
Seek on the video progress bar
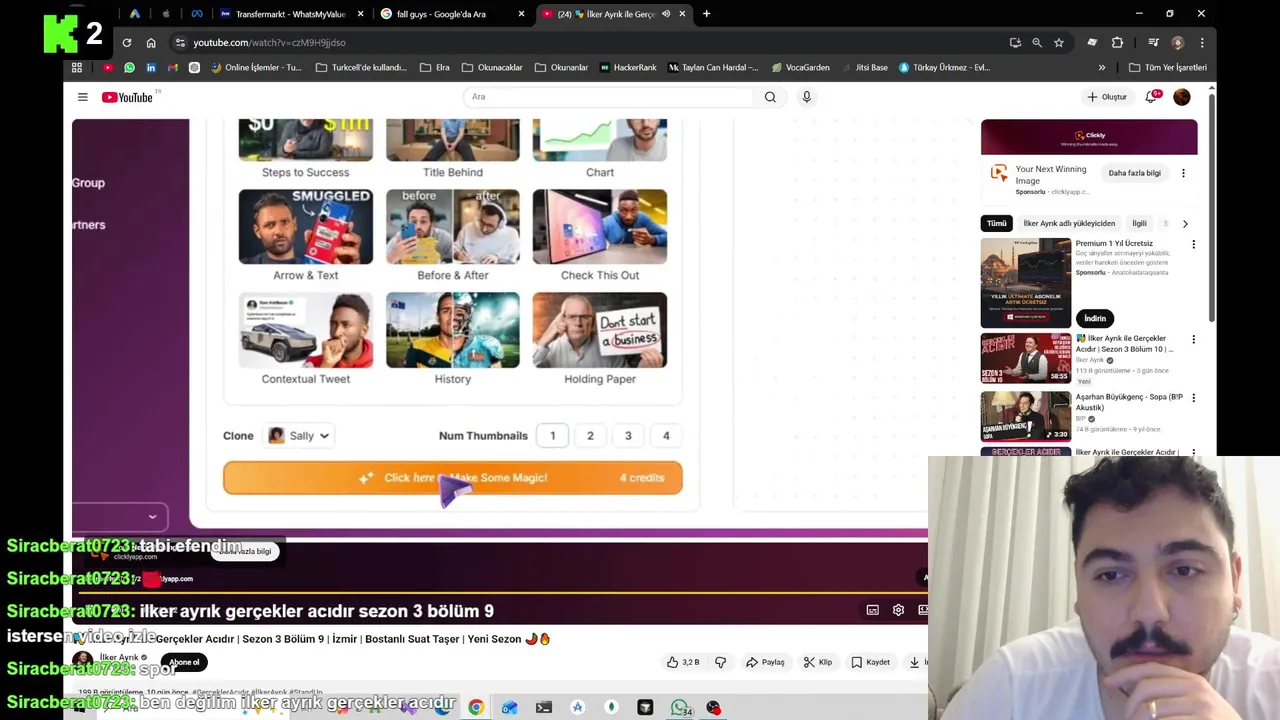click(x=500, y=595)
